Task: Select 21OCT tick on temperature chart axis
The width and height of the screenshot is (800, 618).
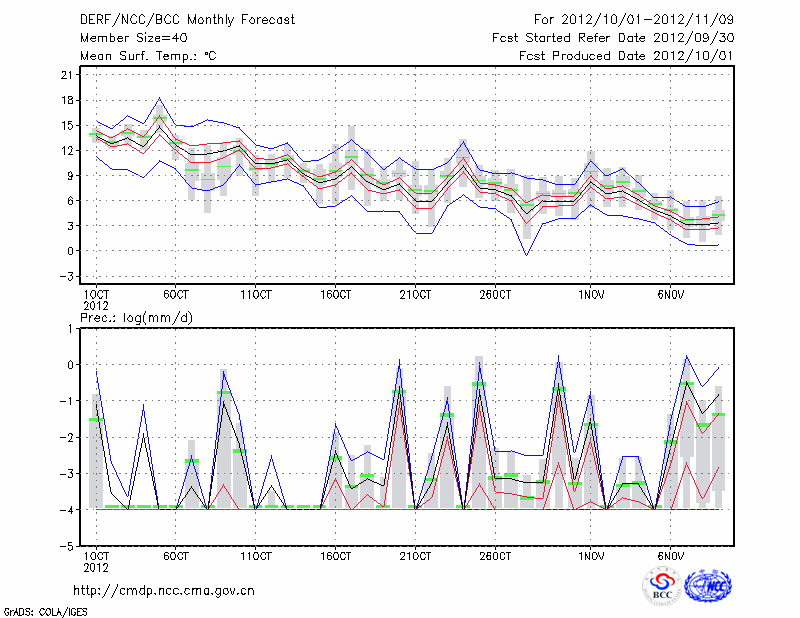Action: (x=414, y=295)
